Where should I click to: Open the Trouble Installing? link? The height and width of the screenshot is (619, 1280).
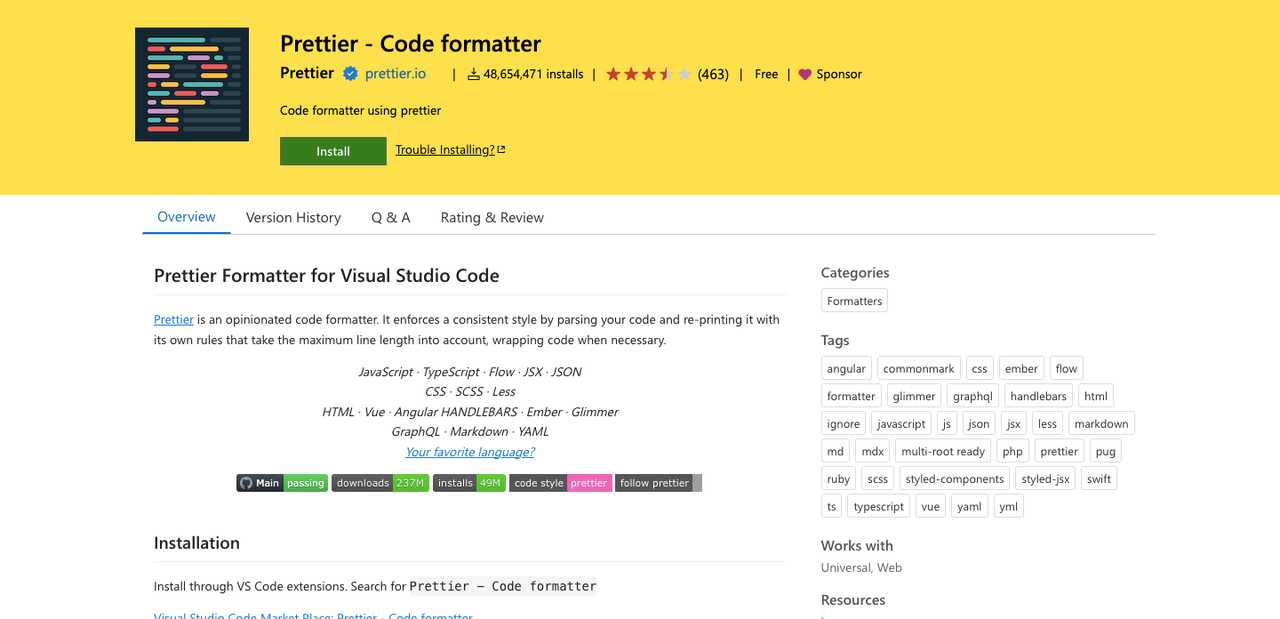click(x=445, y=150)
